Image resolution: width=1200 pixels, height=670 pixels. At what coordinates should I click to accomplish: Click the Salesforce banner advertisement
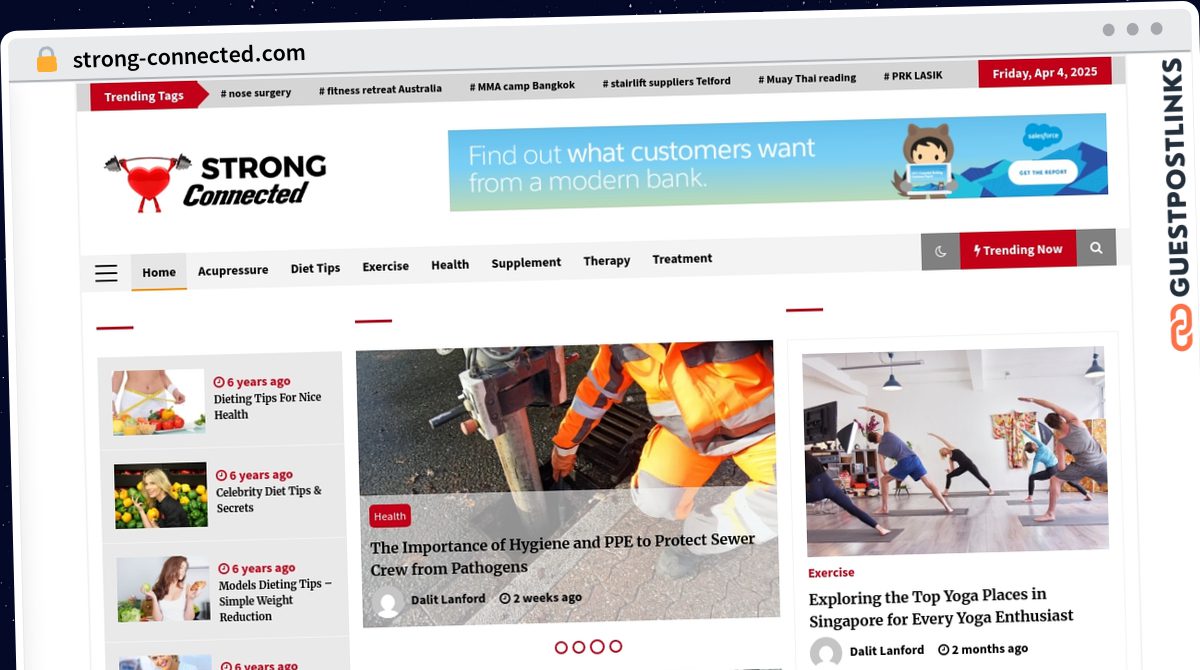(778, 162)
